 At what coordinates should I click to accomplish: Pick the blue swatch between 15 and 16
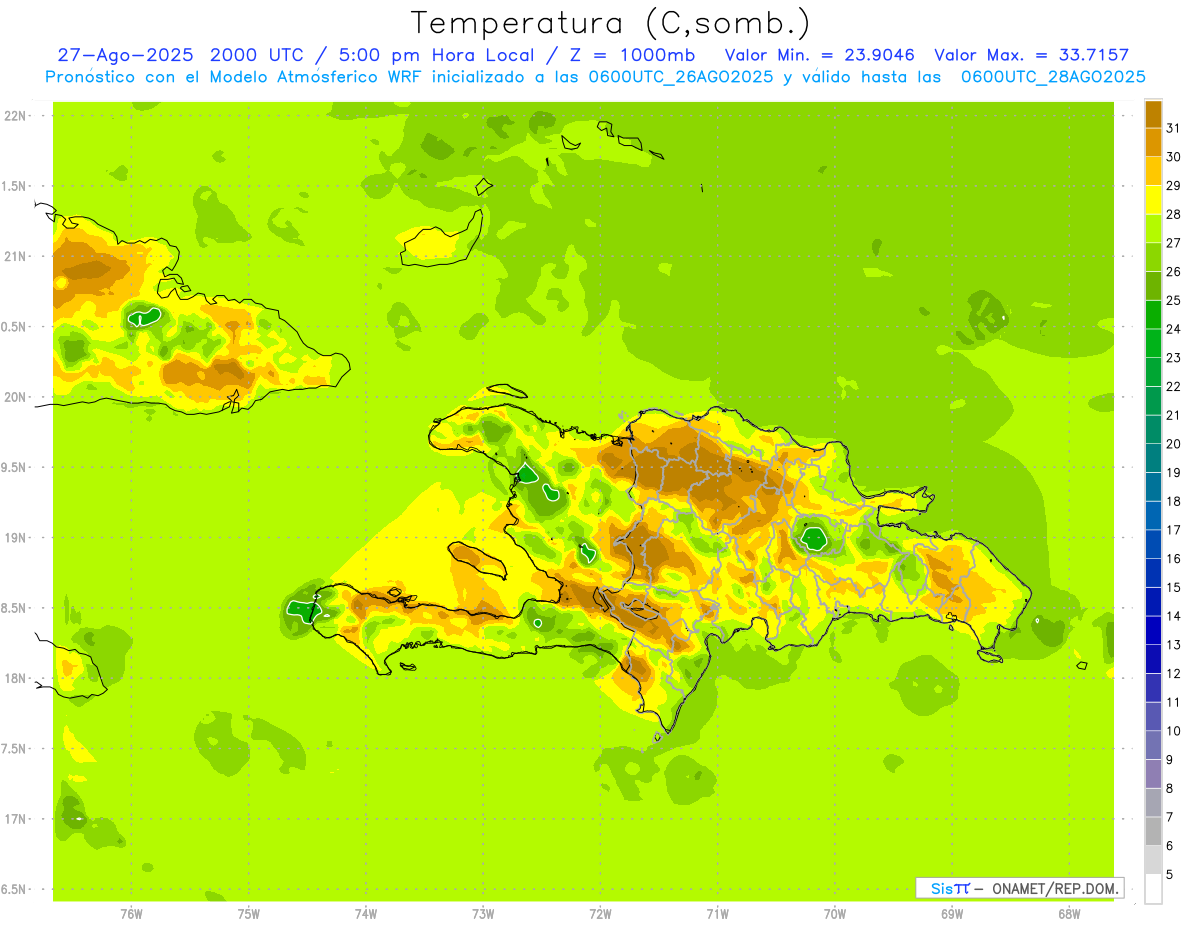point(1153,573)
